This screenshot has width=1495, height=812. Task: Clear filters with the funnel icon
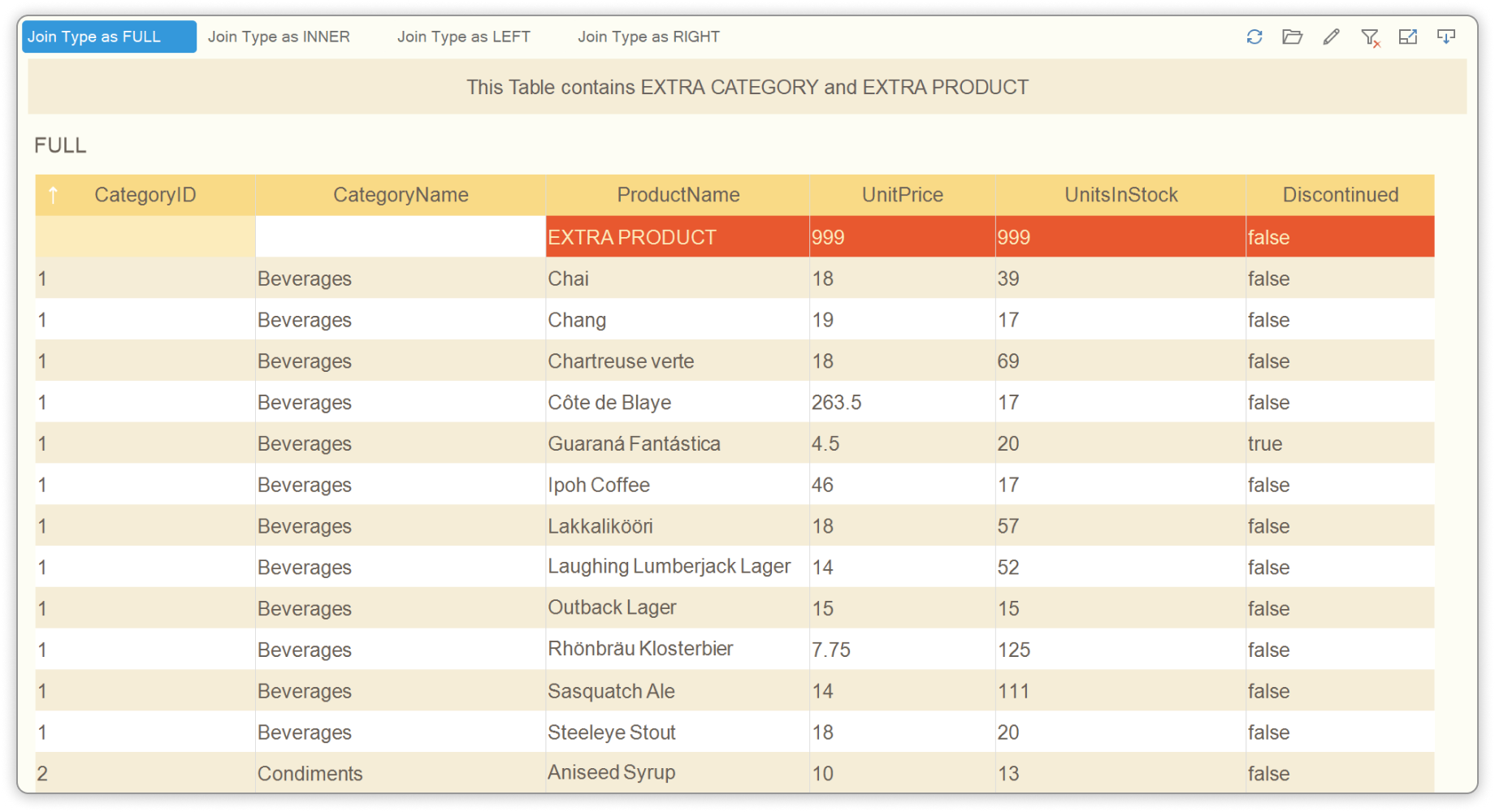pos(1370,37)
